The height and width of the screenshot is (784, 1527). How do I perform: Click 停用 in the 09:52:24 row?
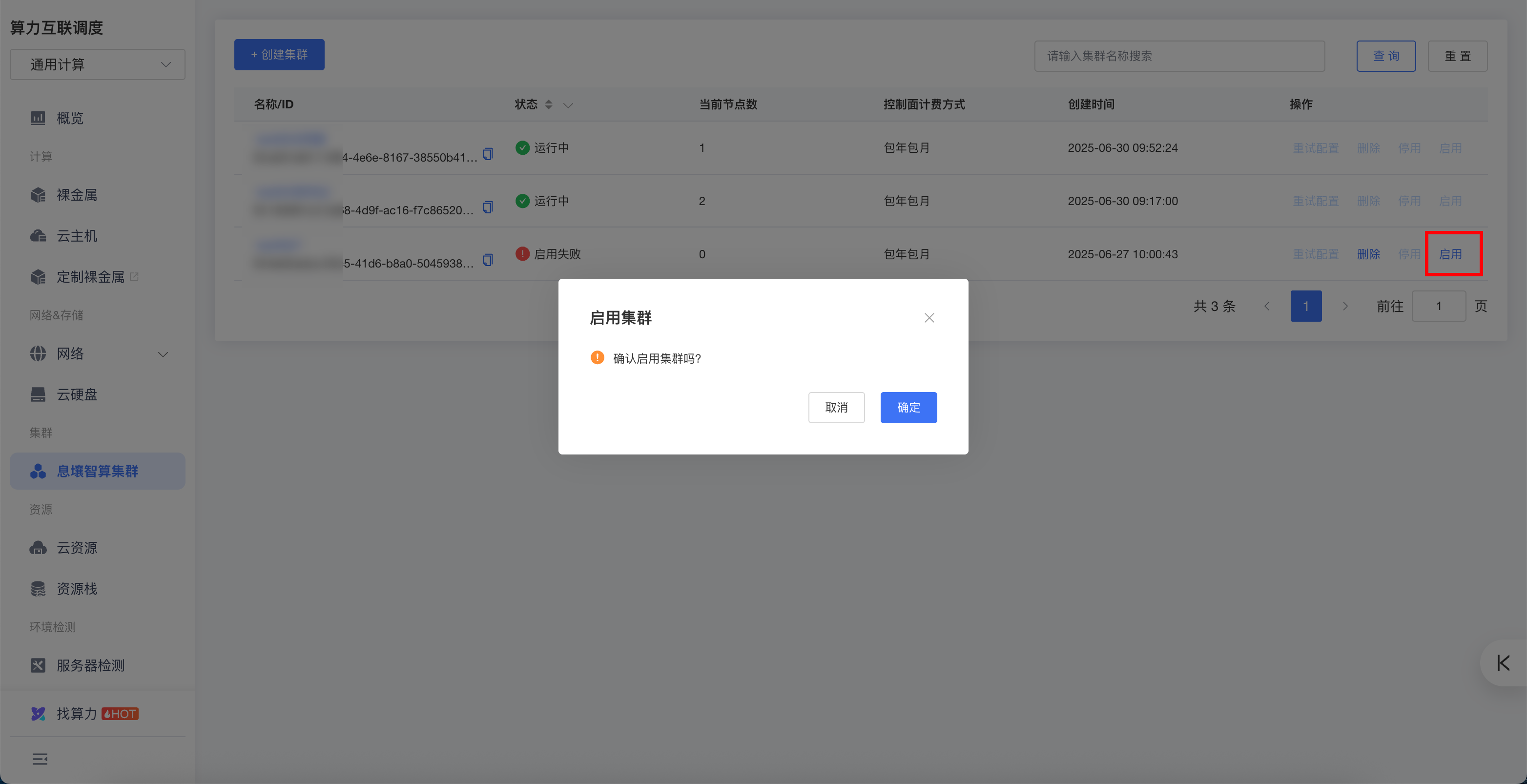[x=1410, y=148]
